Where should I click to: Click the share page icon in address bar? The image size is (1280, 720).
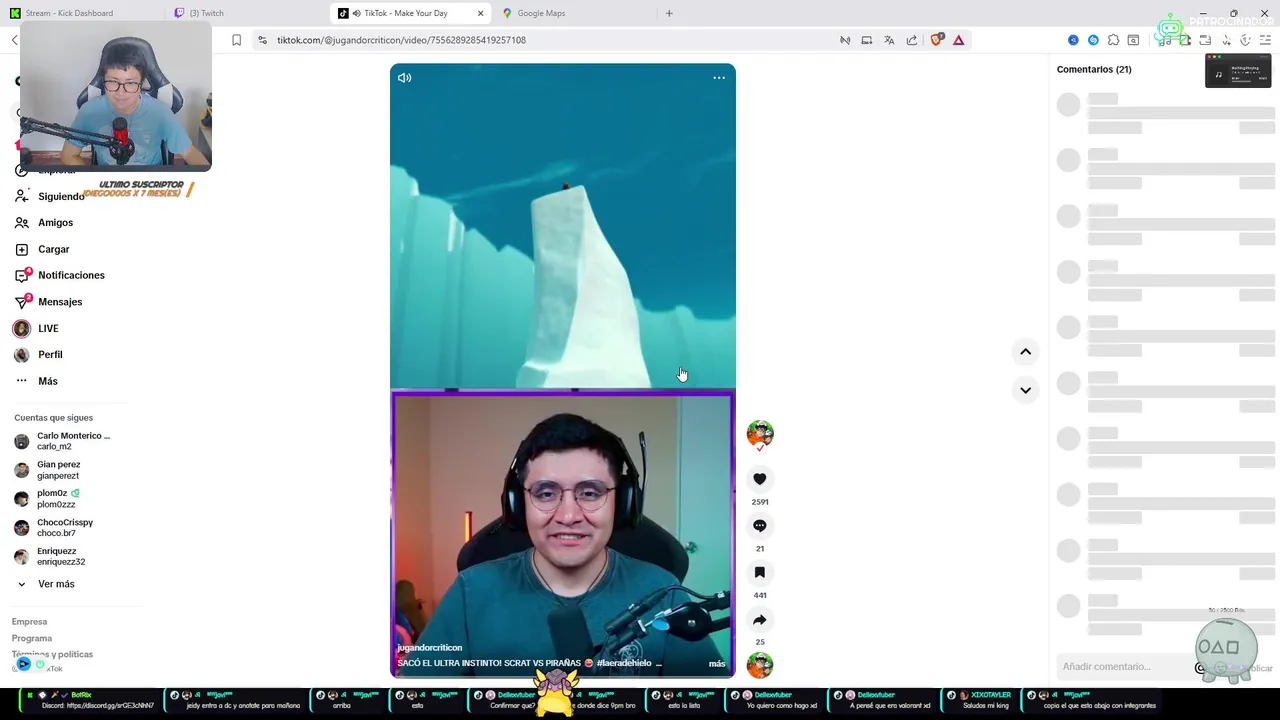[912, 40]
